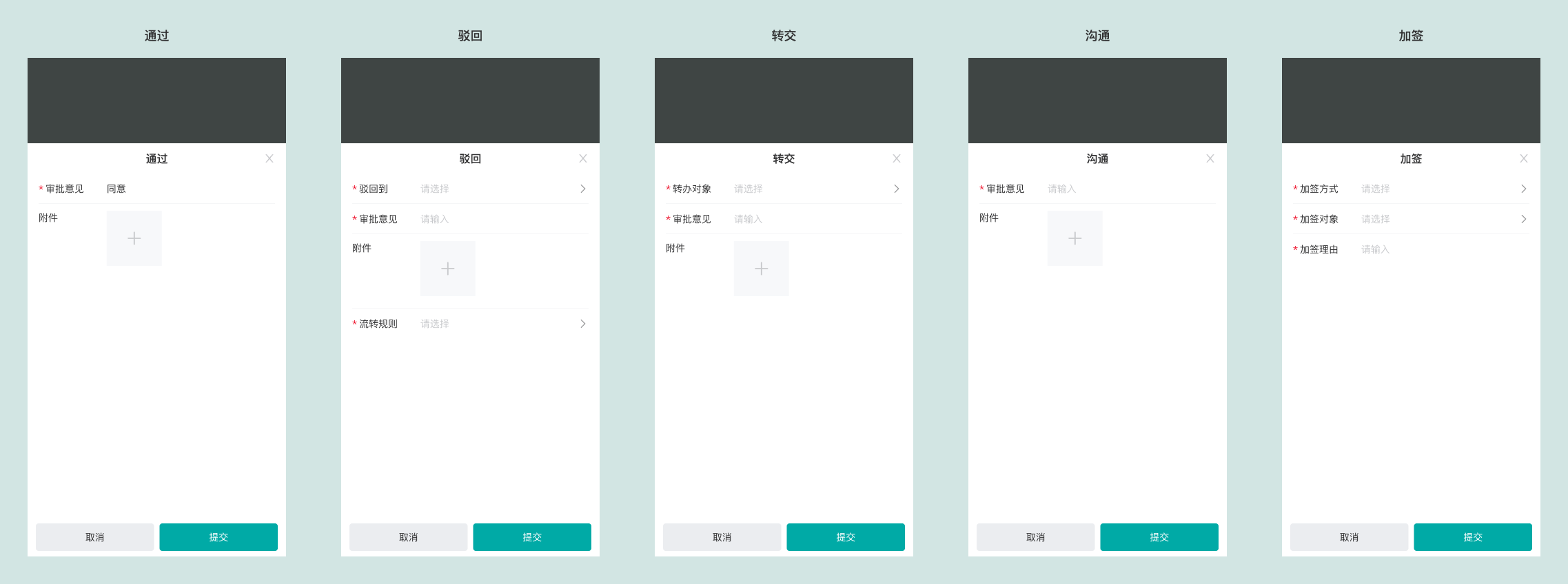Screen dimensions: 1568x584
Task: Close the 转交 dialog with X icon
Action: pyautogui.click(x=897, y=158)
